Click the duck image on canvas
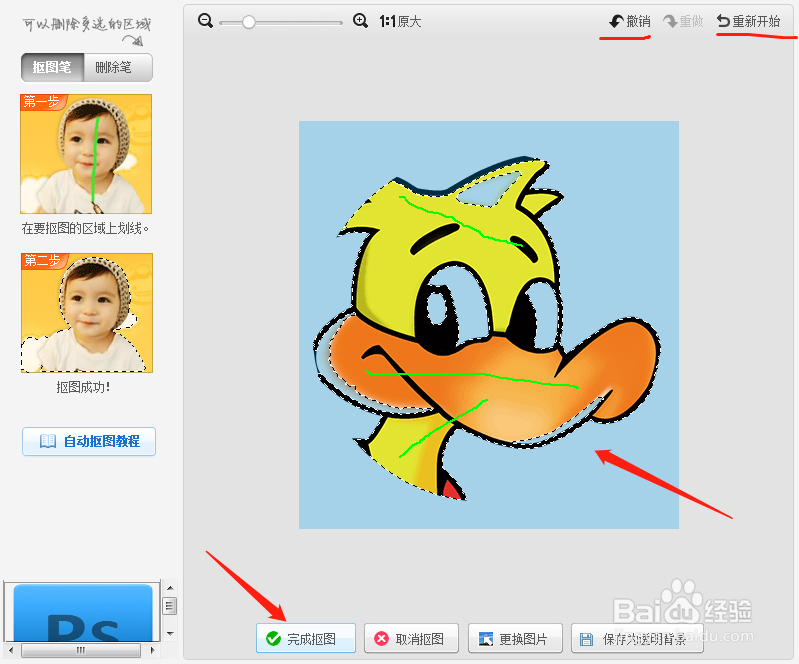The width and height of the screenshot is (799, 664). pyautogui.click(x=488, y=325)
